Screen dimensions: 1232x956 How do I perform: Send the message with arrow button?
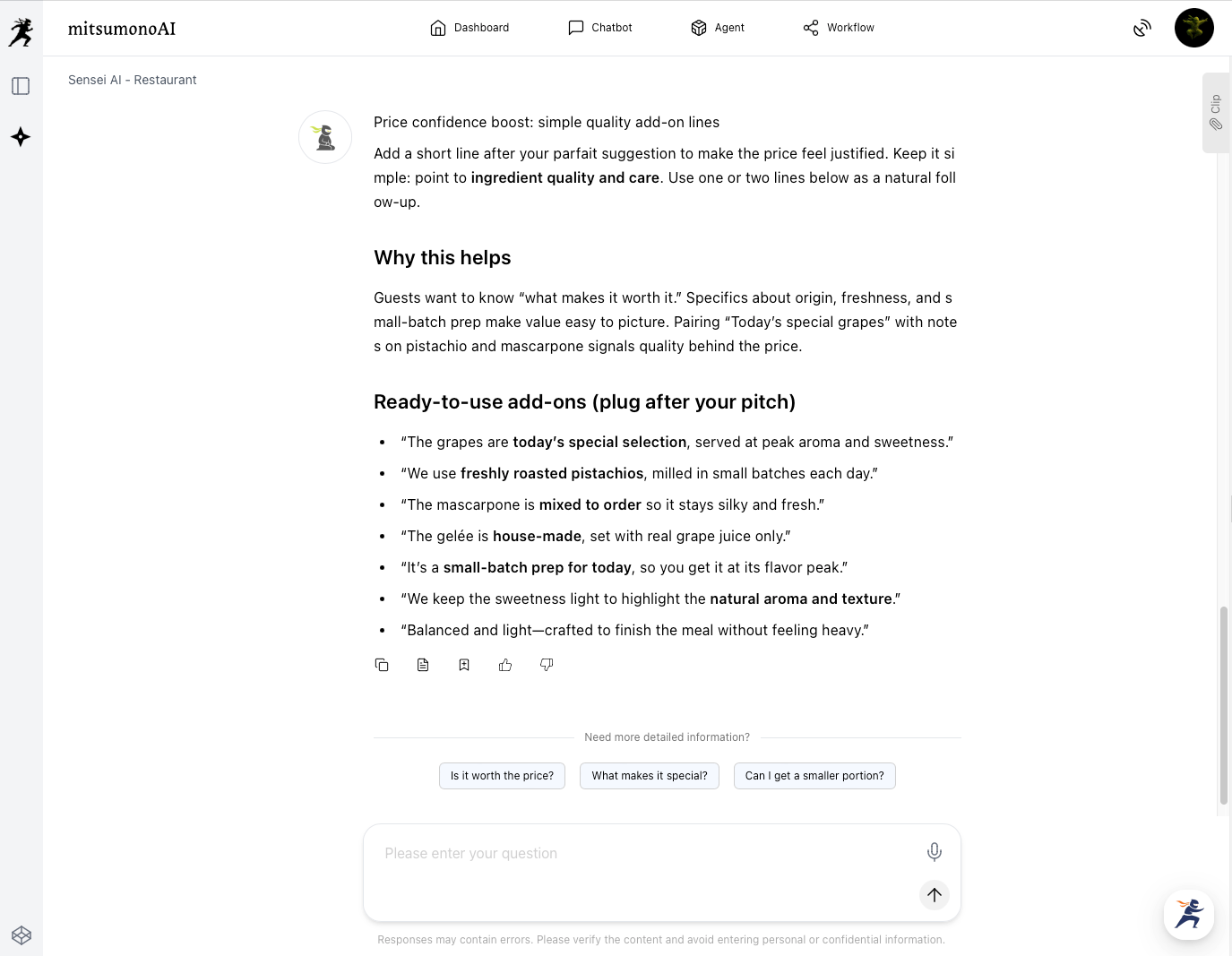[x=934, y=894]
